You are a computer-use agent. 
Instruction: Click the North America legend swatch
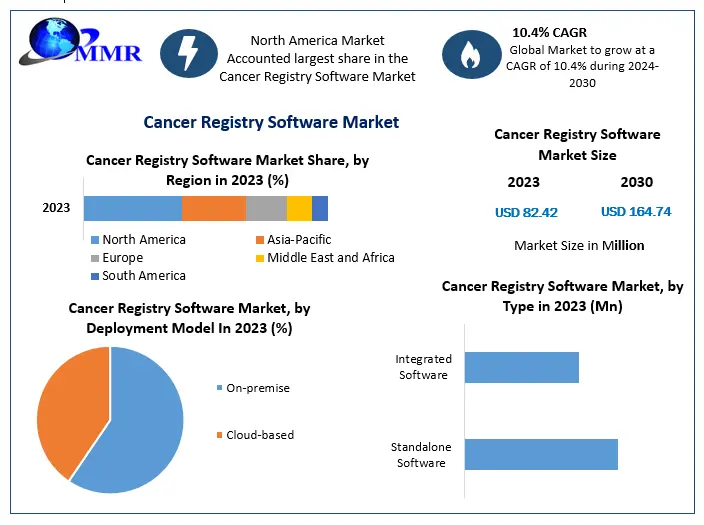(95, 240)
